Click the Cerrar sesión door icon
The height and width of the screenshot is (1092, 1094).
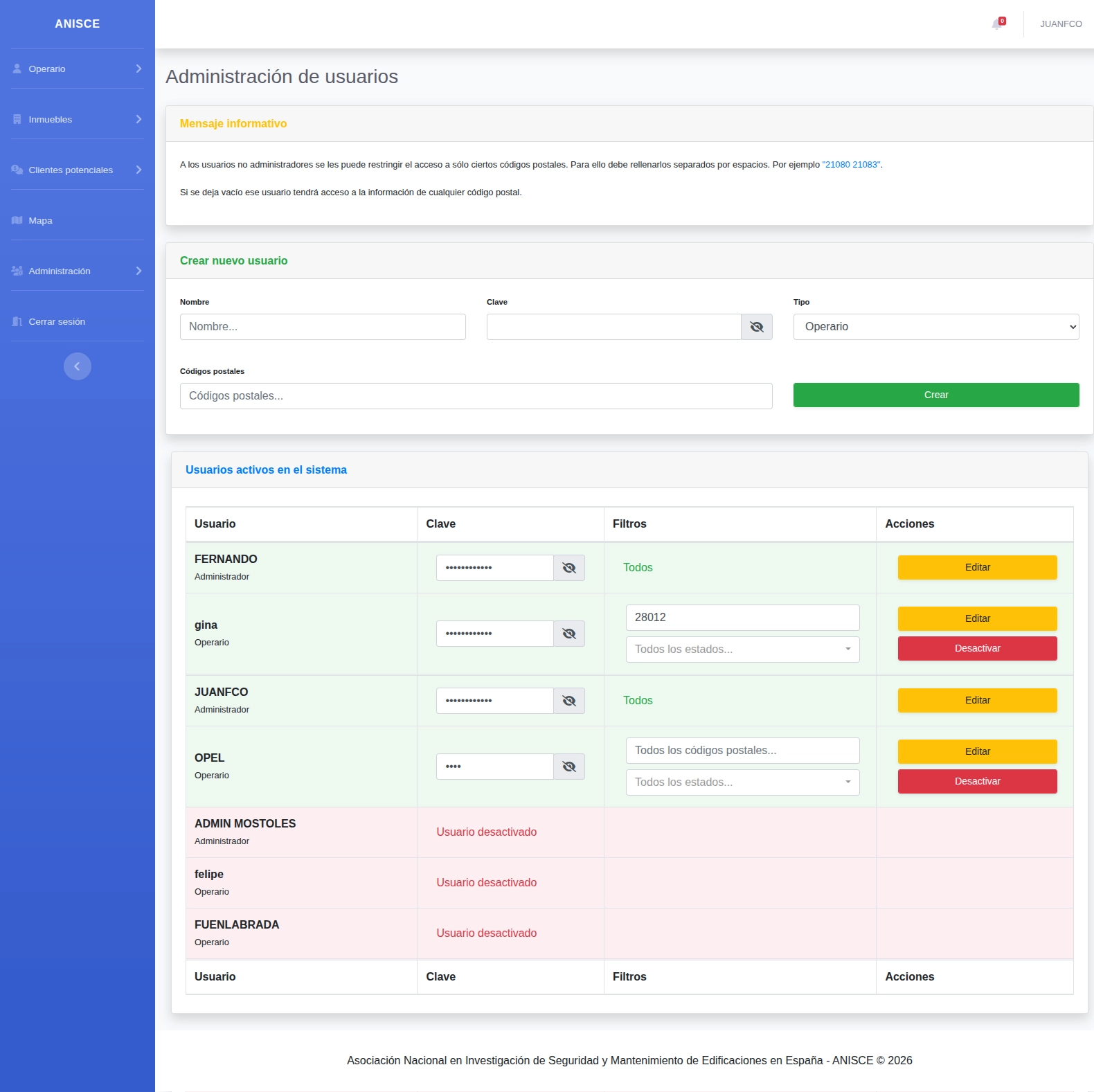coord(17,321)
